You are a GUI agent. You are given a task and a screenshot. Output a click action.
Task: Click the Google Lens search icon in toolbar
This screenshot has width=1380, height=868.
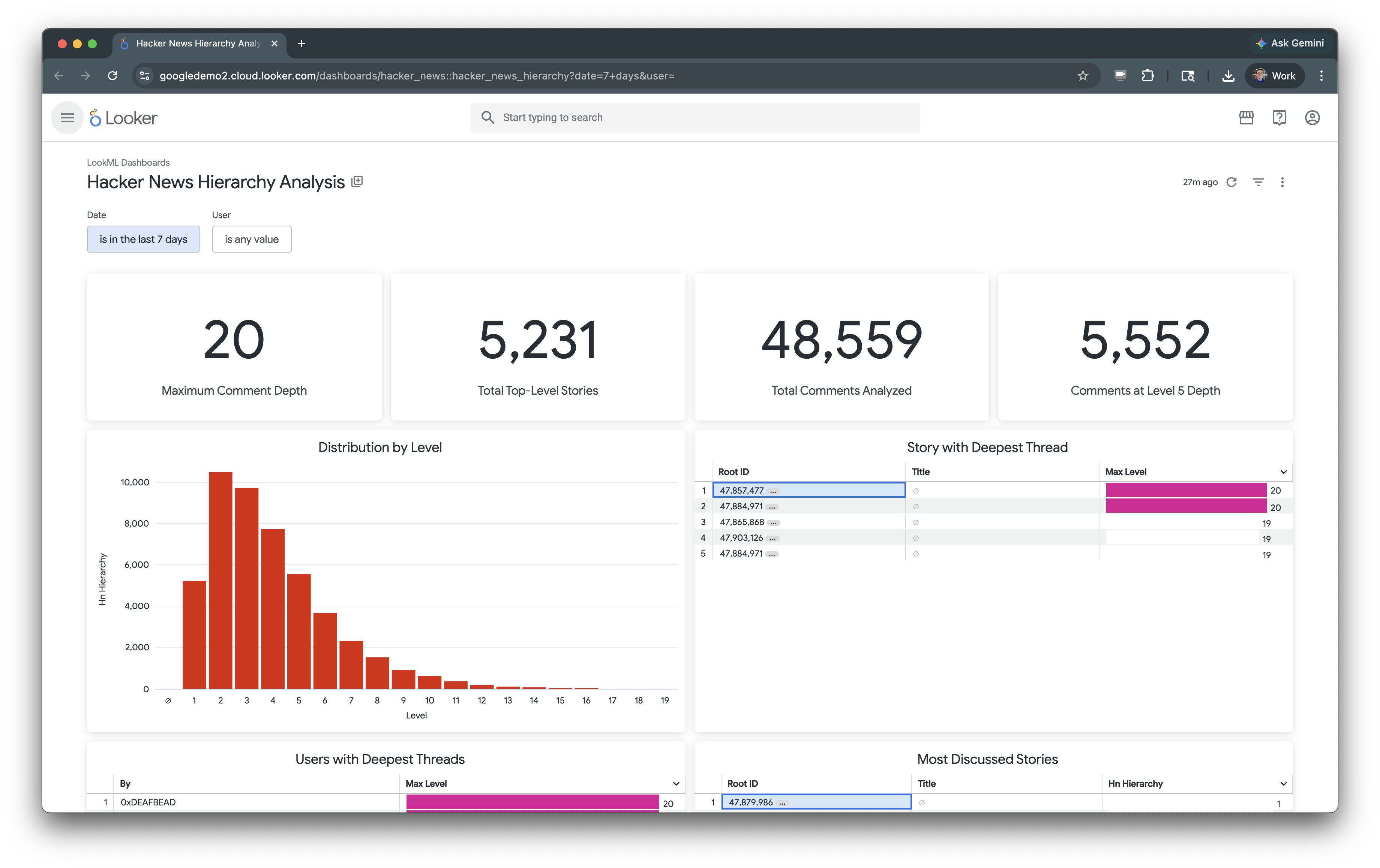click(x=1188, y=76)
